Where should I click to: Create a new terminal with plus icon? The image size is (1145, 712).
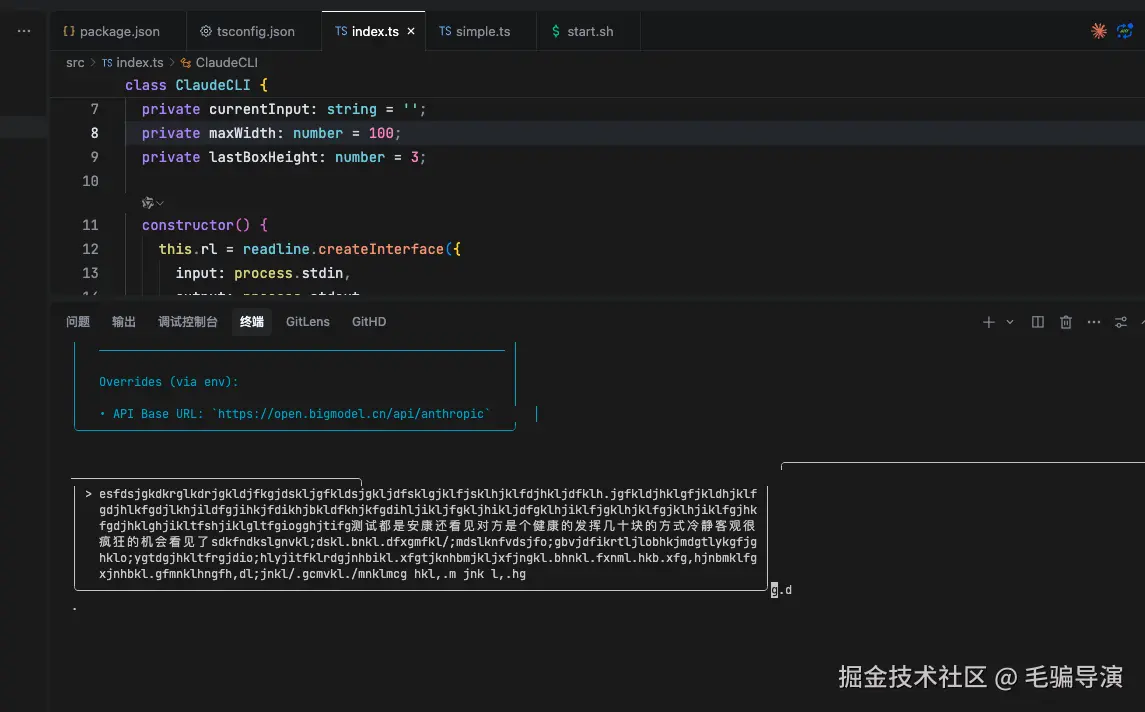(x=988, y=322)
